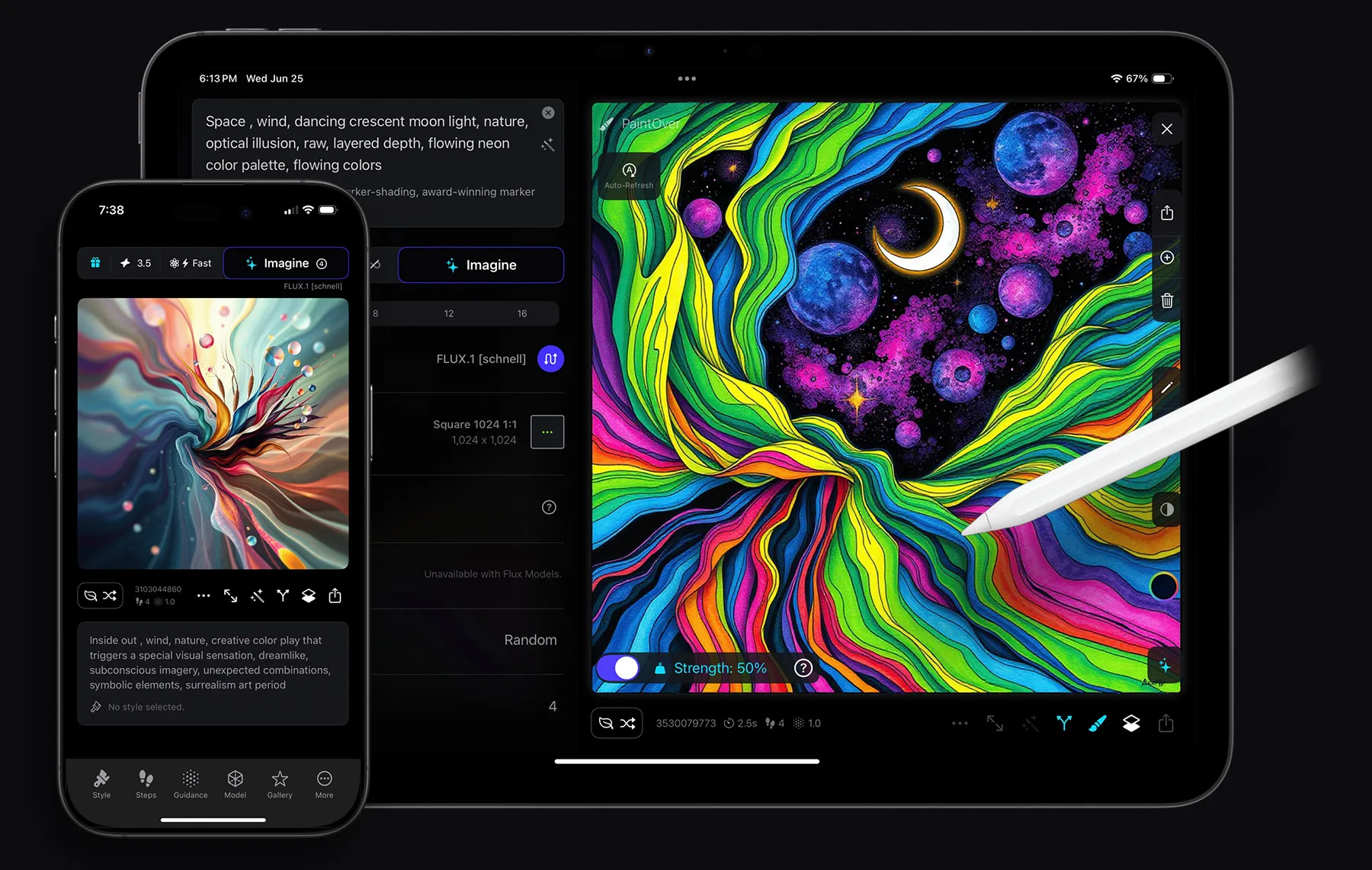Tap the Imagine button on the iPad

(481, 265)
